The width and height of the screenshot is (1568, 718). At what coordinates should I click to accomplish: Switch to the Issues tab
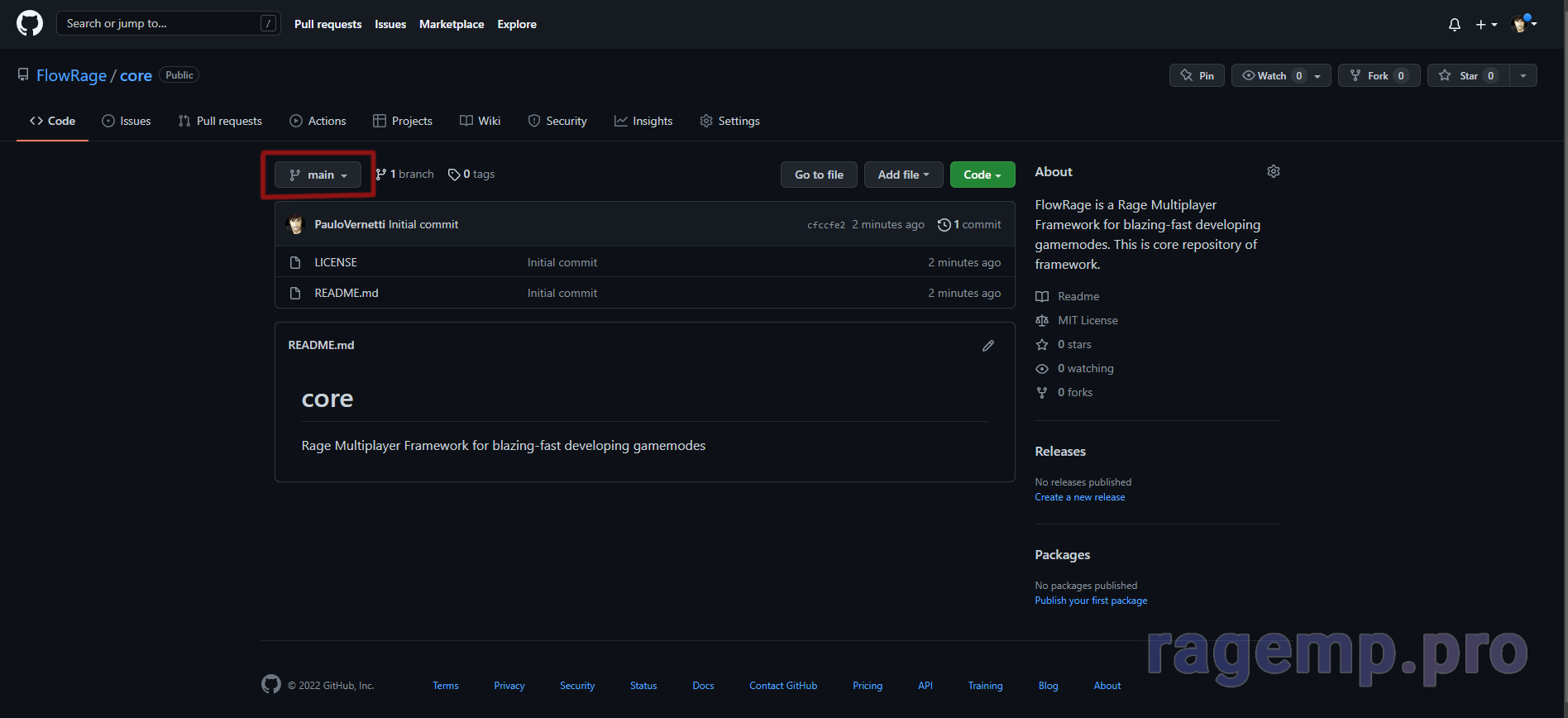click(x=127, y=121)
